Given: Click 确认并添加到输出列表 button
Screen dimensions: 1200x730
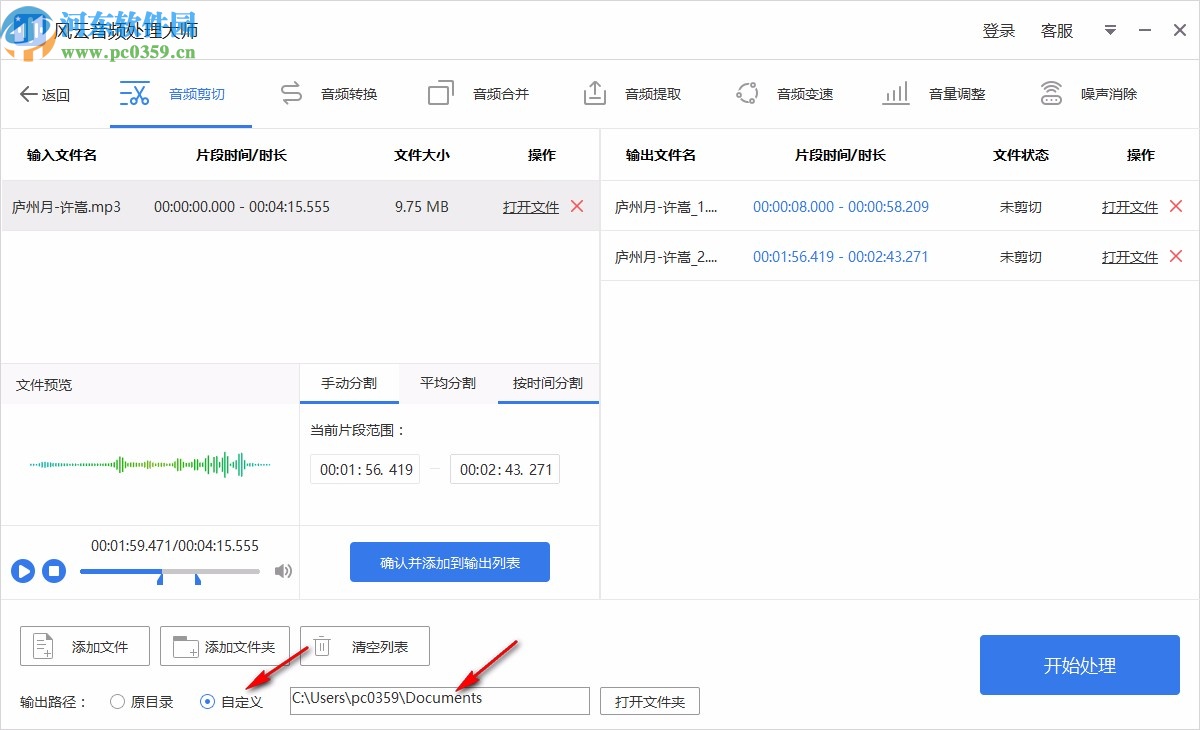Looking at the screenshot, I should click(449, 562).
